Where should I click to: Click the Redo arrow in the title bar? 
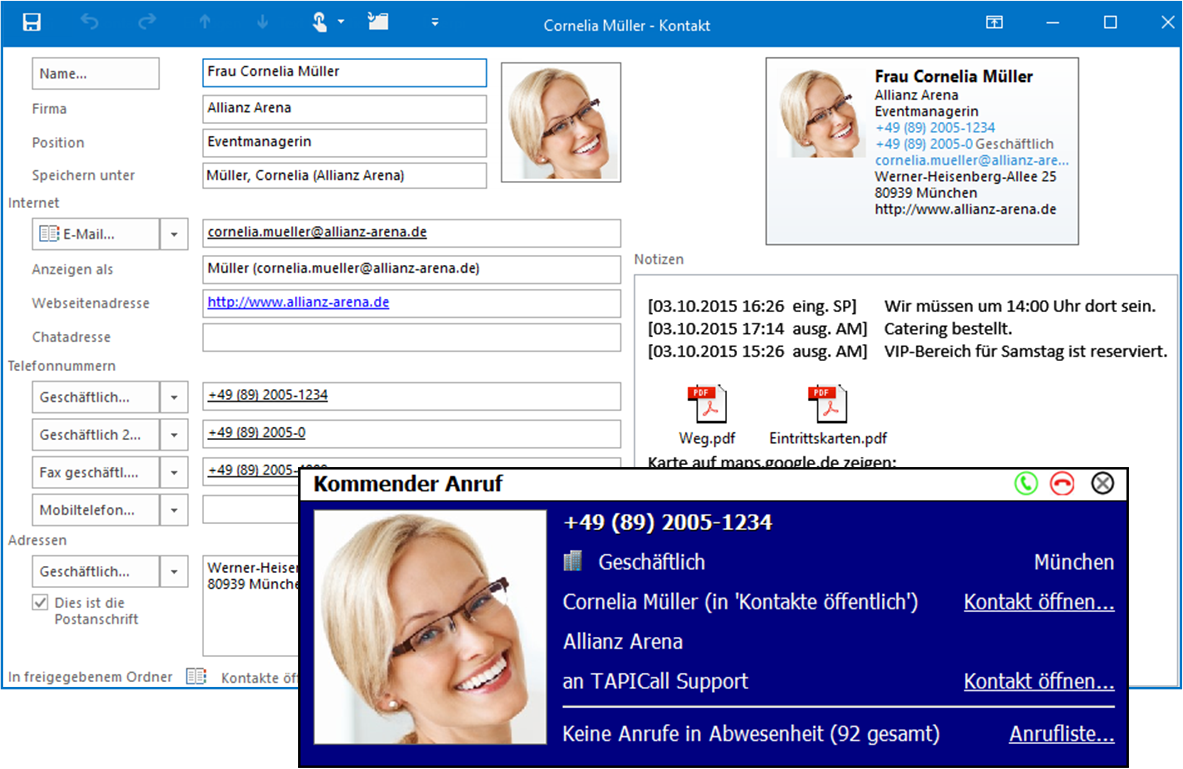pos(147,22)
